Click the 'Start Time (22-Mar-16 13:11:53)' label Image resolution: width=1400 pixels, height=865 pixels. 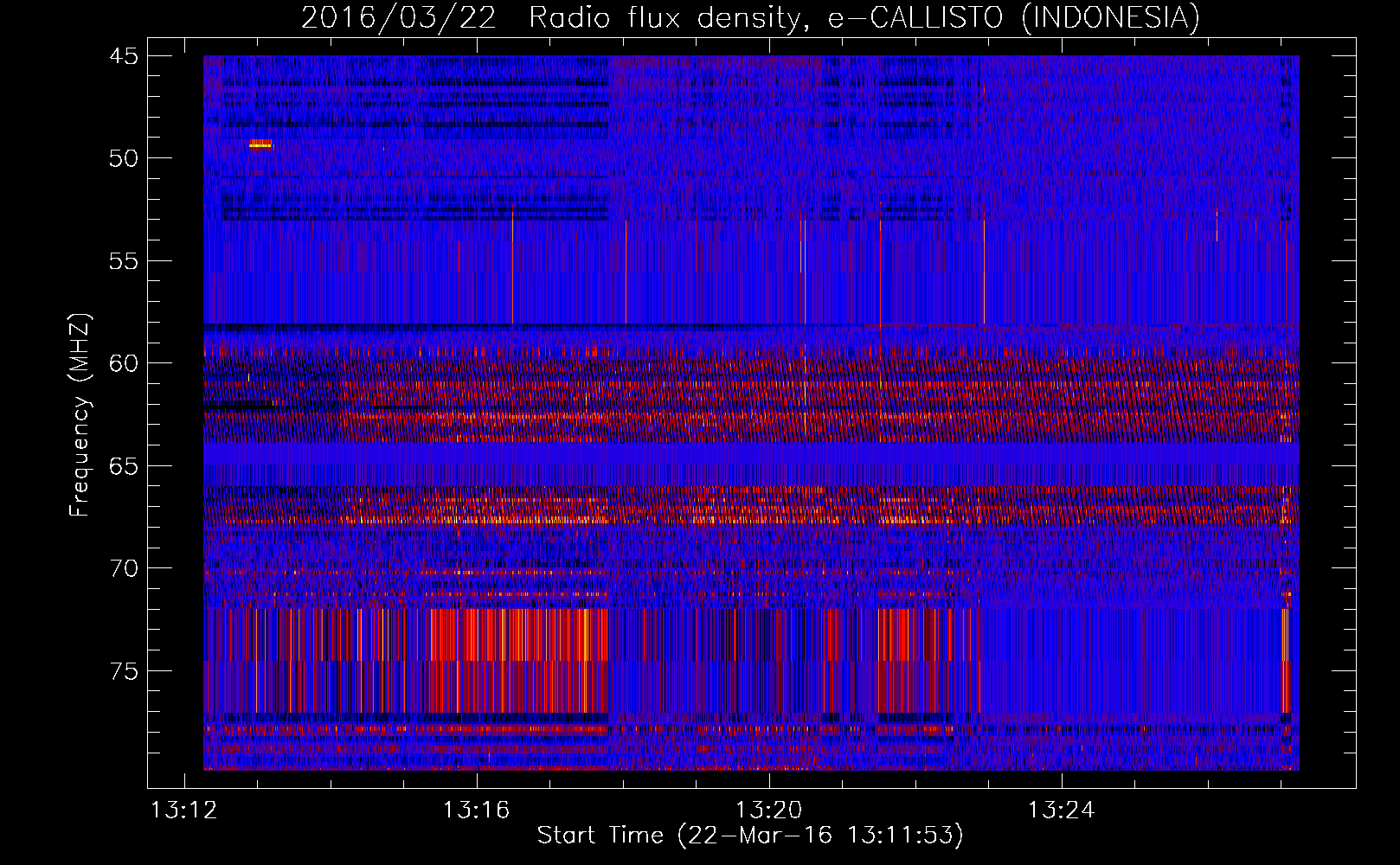tap(750, 836)
